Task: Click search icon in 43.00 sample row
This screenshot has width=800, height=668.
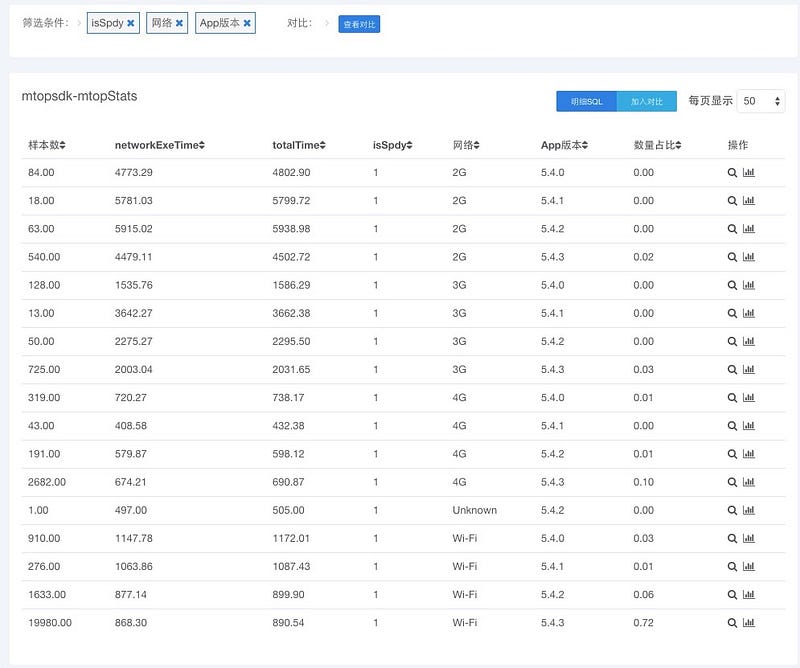Action: point(732,426)
